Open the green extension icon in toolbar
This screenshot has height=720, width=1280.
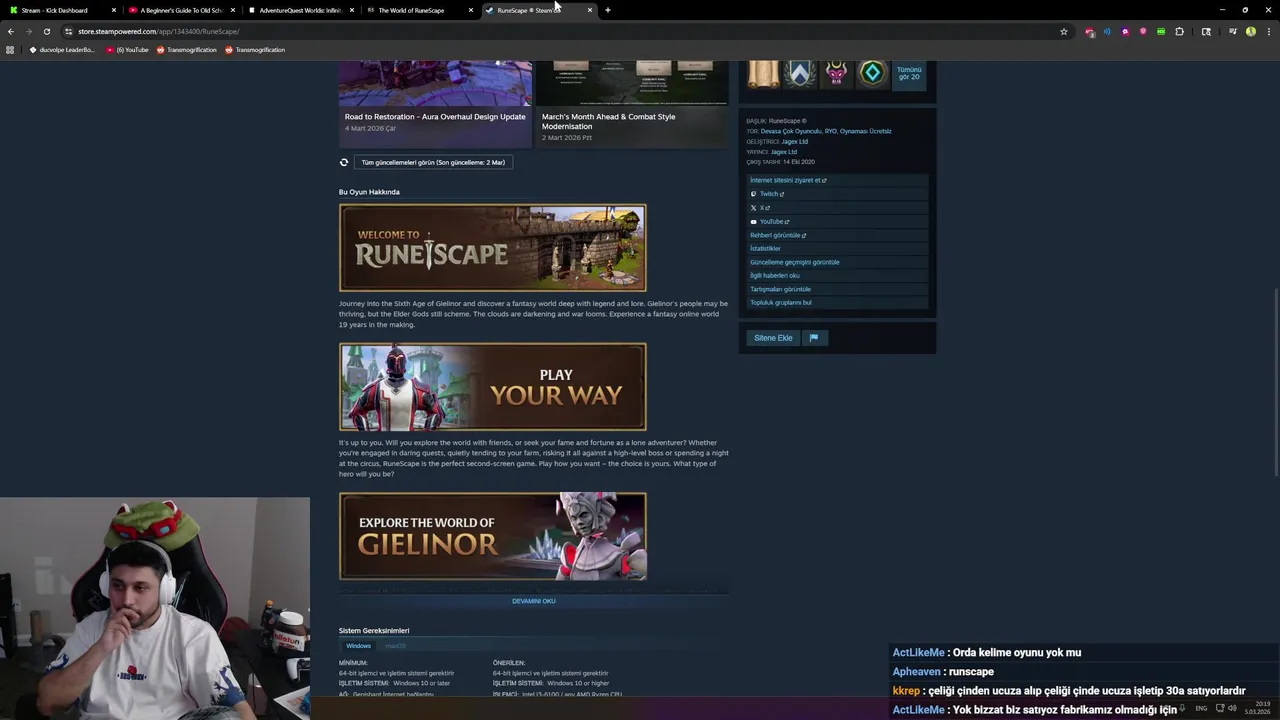point(1161,31)
